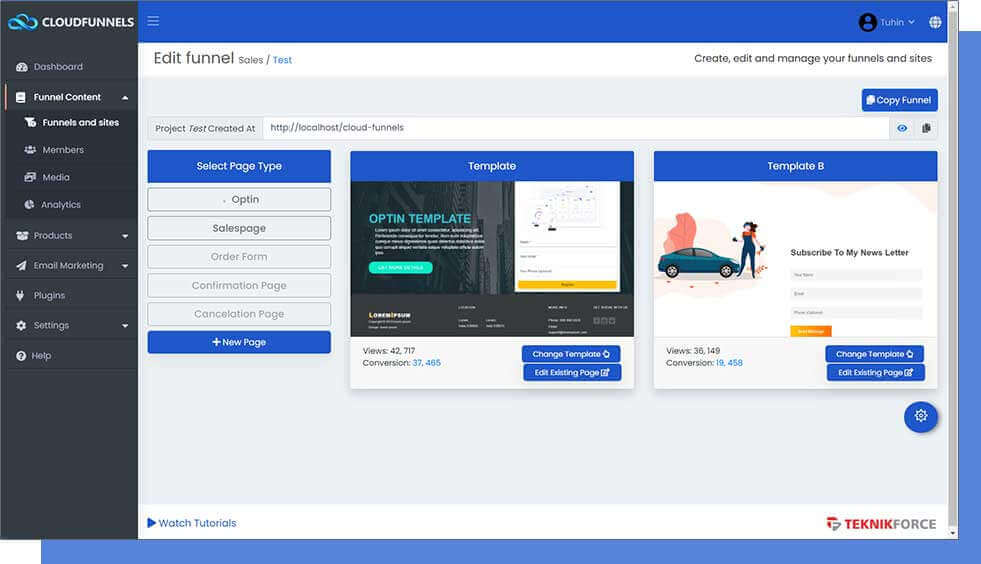Open Dashboard from the sidebar

pyautogui.click(x=58, y=67)
